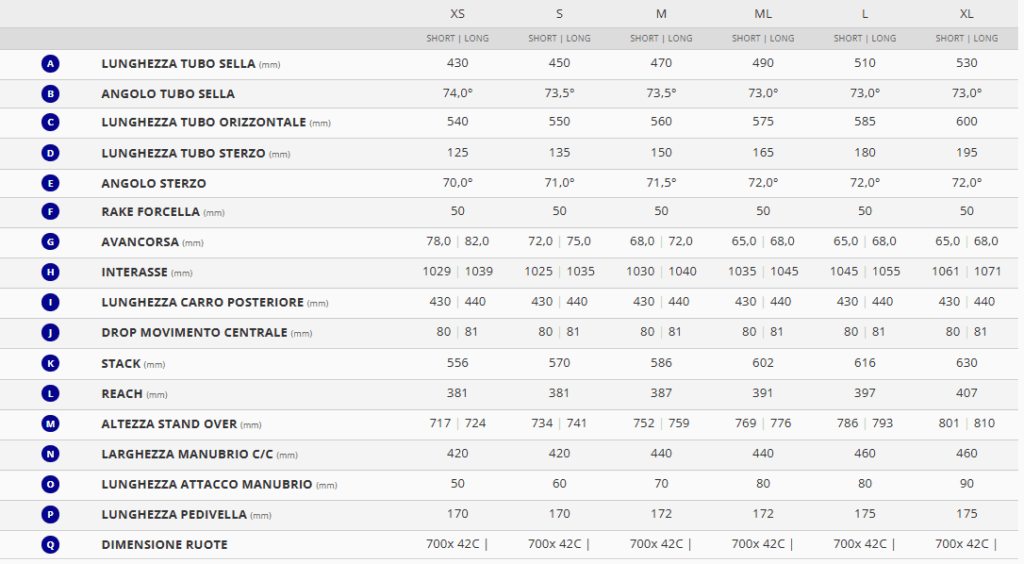The width and height of the screenshot is (1024, 564).
Task: Click the M icon for stand over height
Action: coord(51,424)
